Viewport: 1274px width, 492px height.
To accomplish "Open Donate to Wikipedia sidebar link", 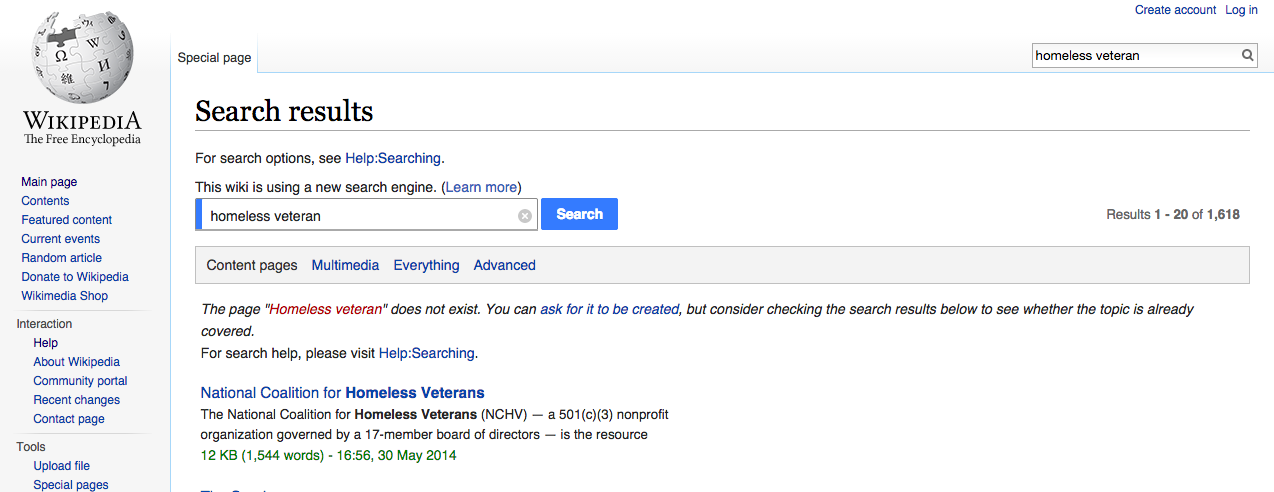I will coord(75,277).
